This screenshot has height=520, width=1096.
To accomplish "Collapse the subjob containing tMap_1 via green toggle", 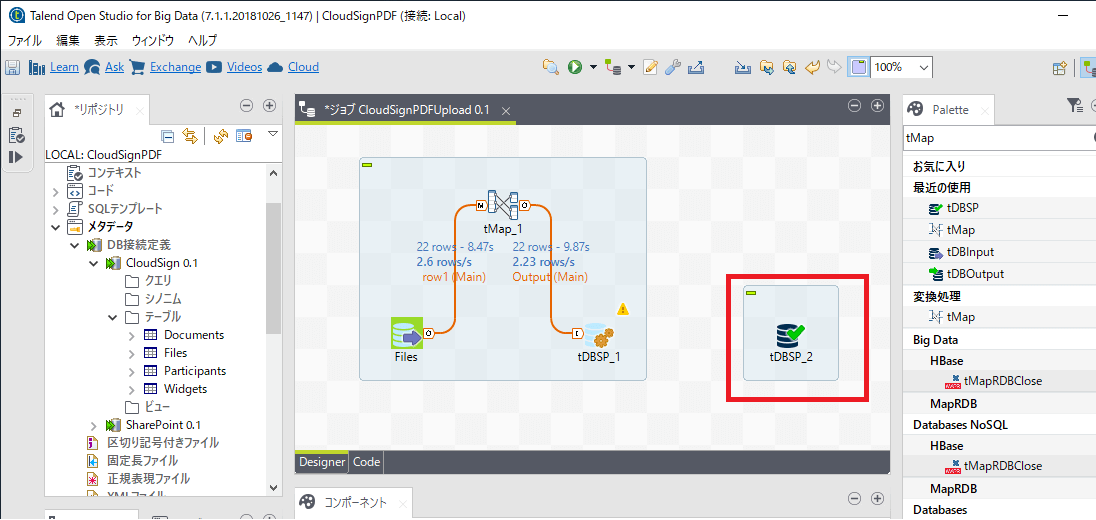I will pyautogui.click(x=367, y=165).
